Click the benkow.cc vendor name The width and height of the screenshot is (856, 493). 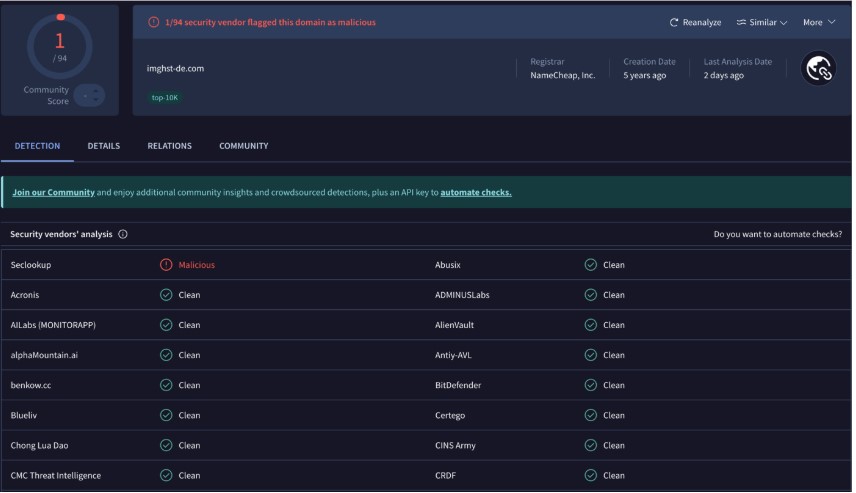pyautogui.click(x=31, y=385)
